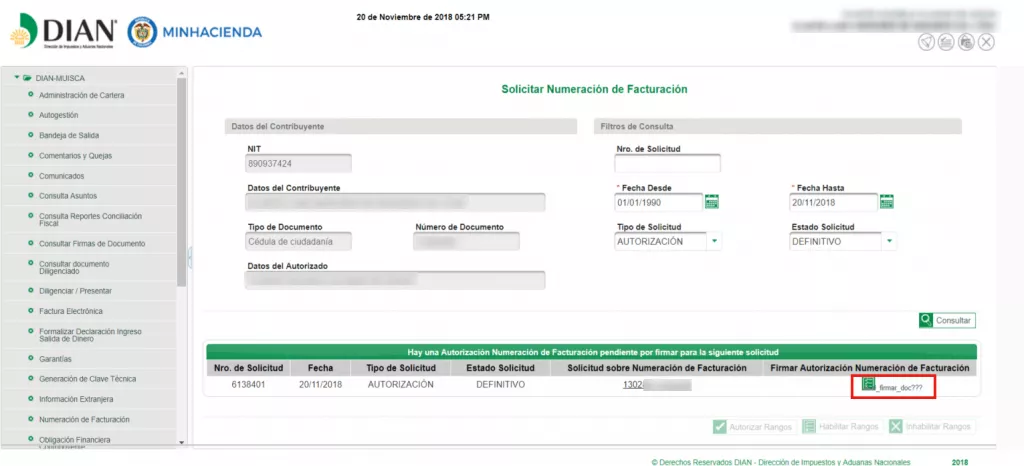Open the Fecha Hasta calendar picker
The image size is (1024, 466).
tap(886, 202)
